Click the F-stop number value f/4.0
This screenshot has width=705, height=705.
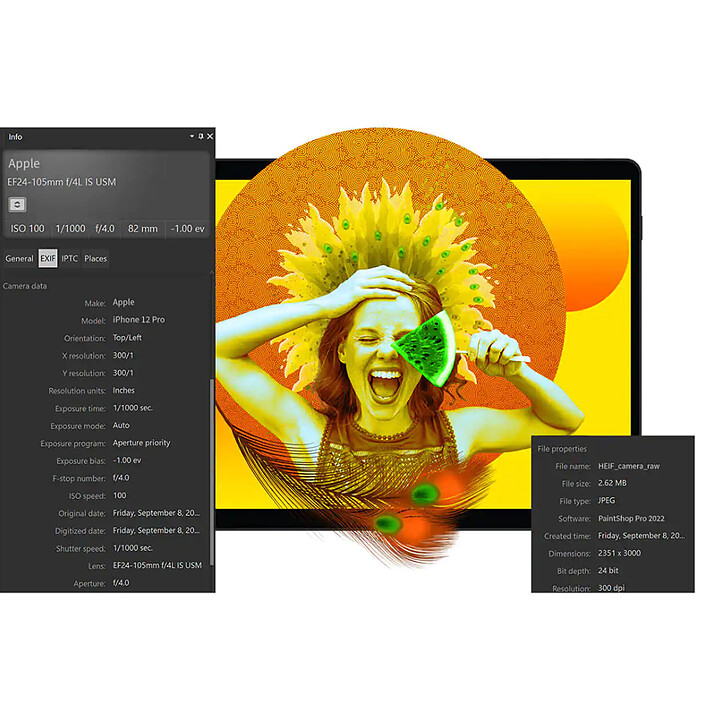[121, 478]
